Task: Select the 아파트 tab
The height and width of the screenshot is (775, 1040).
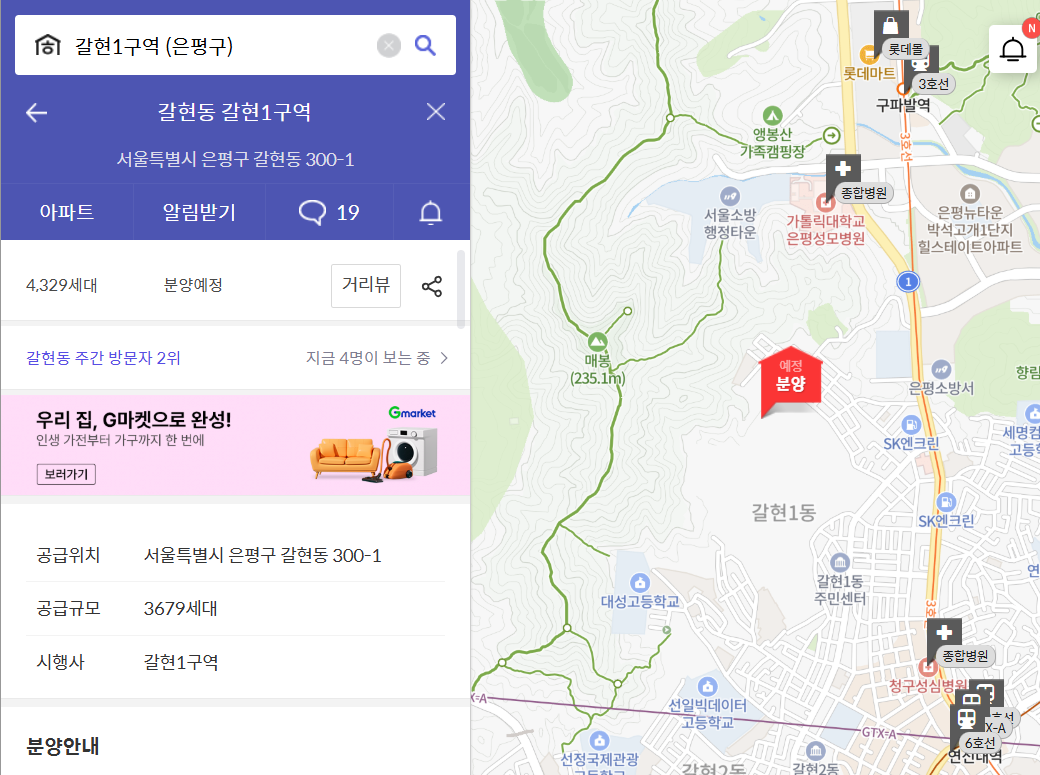Action: tap(66, 212)
